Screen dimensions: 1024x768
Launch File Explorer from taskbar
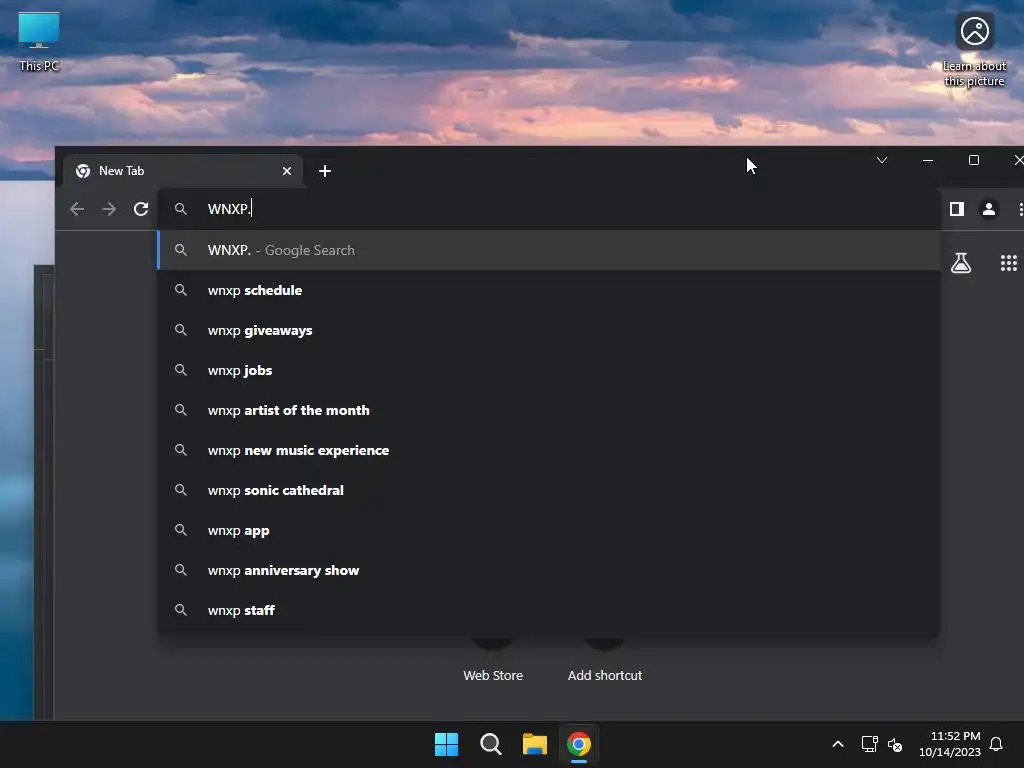pos(535,744)
